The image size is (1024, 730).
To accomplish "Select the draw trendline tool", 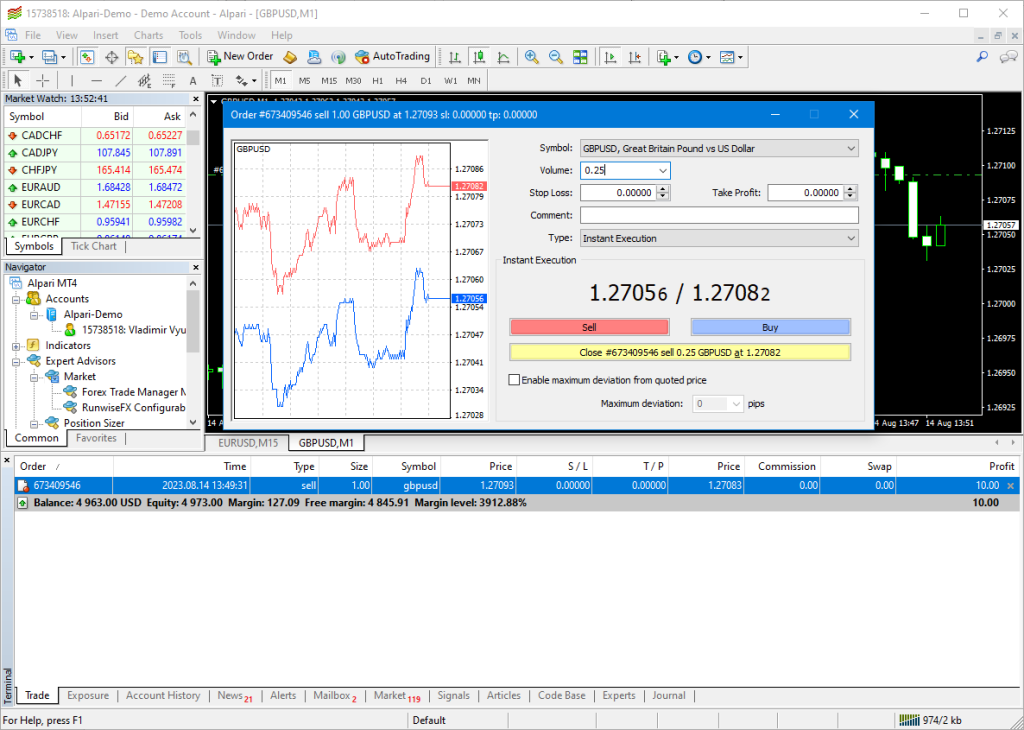I will pos(121,80).
